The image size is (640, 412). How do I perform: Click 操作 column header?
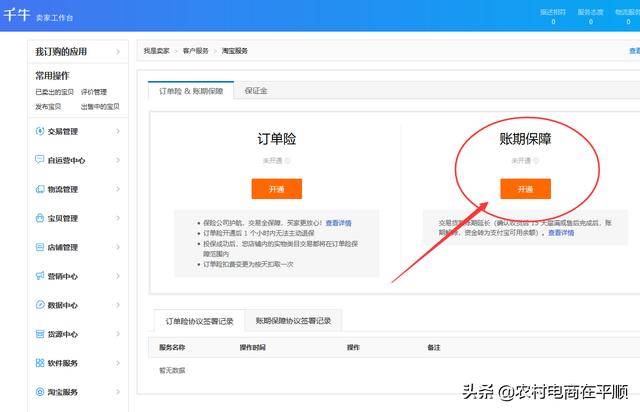(353, 347)
